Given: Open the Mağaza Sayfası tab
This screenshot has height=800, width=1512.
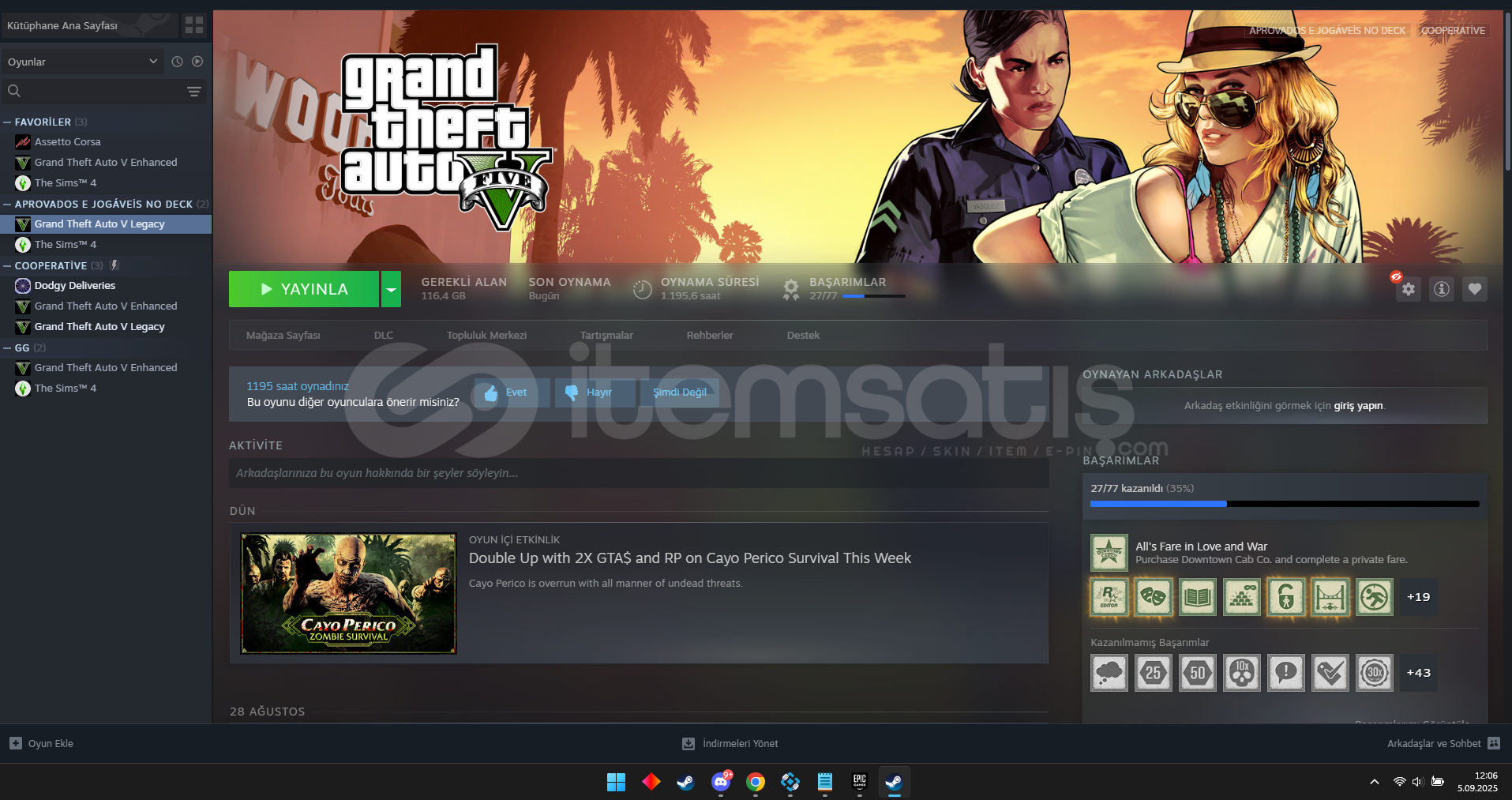Looking at the screenshot, I should 283,336.
